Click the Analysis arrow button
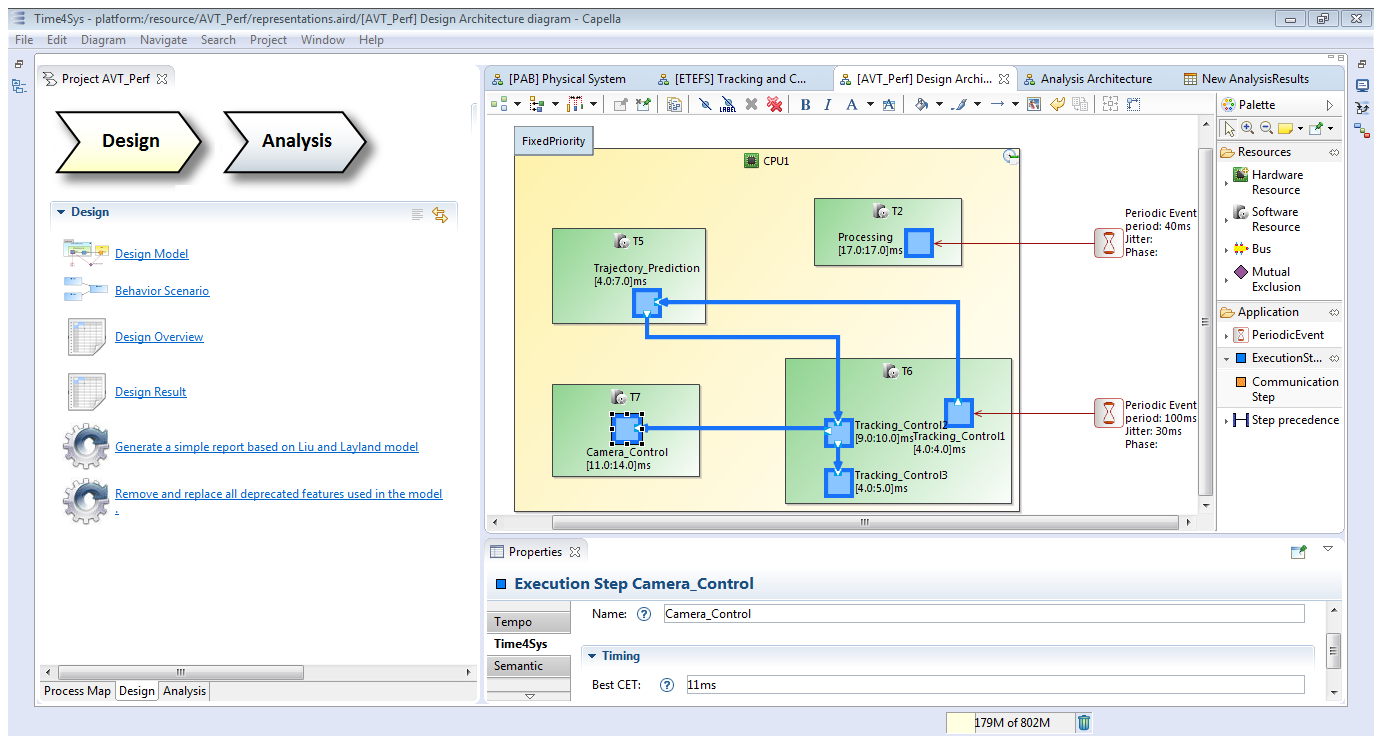This screenshot has height=744, width=1382. (296, 142)
